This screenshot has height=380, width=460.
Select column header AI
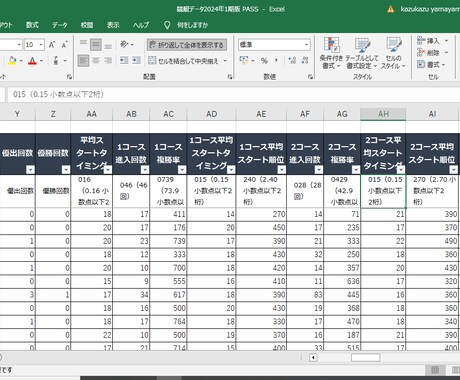[x=432, y=114]
